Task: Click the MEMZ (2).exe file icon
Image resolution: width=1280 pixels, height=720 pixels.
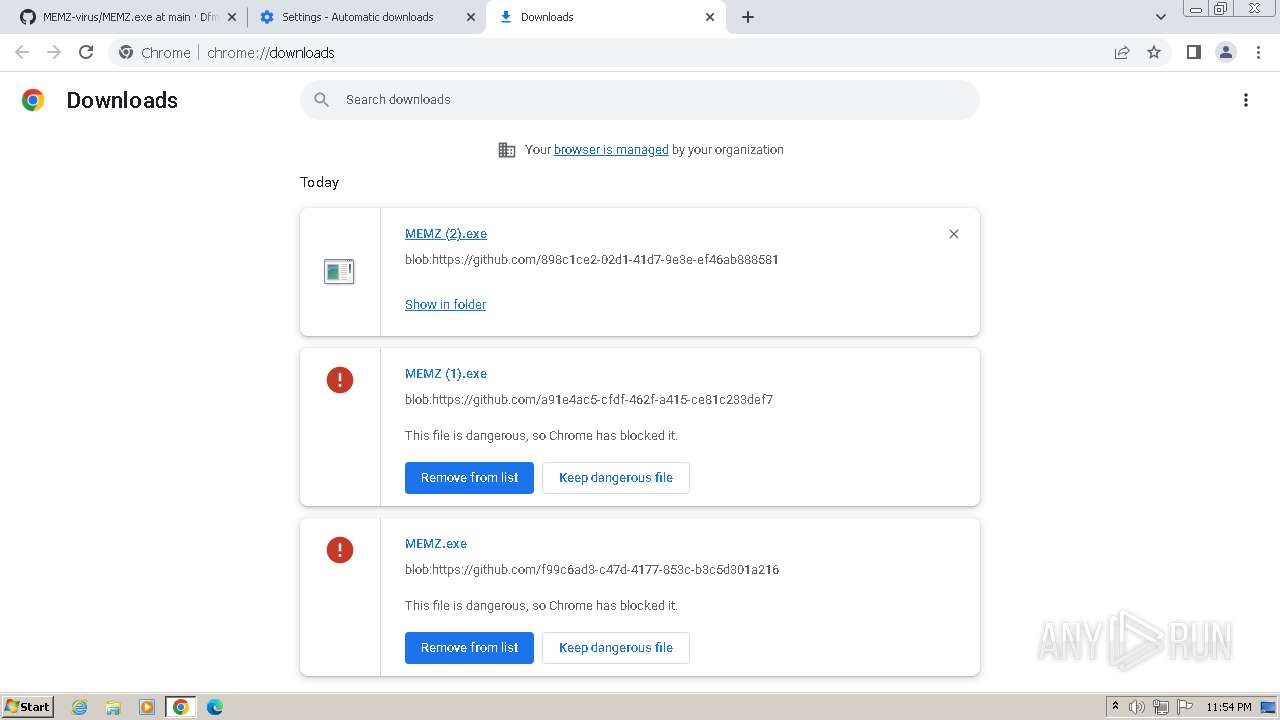Action: [x=339, y=271]
